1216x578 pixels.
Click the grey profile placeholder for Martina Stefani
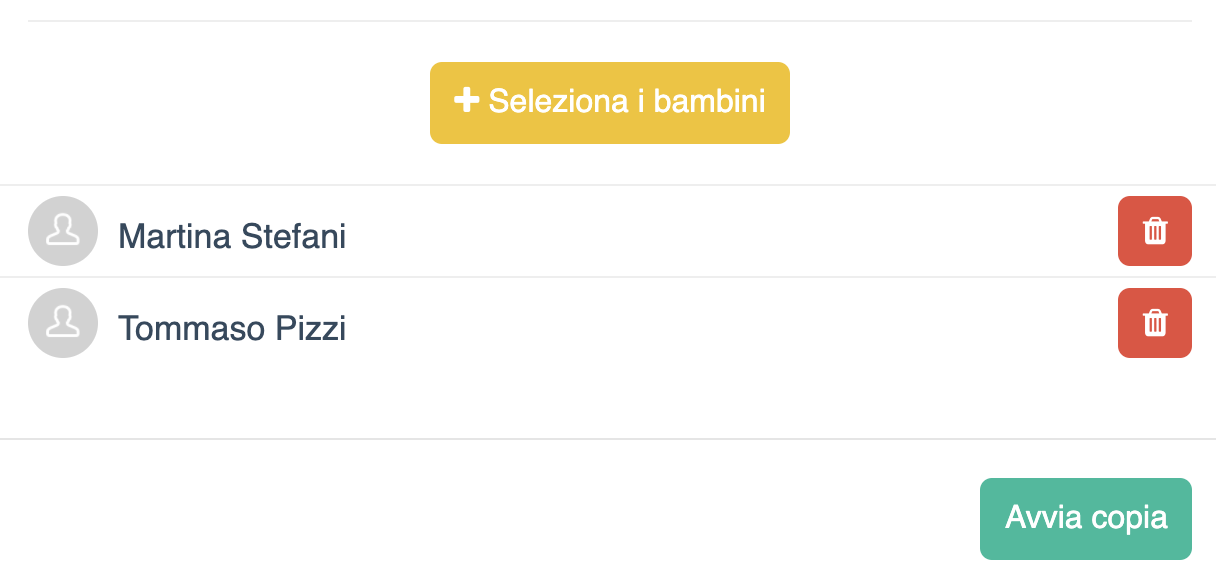coord(63,231)
